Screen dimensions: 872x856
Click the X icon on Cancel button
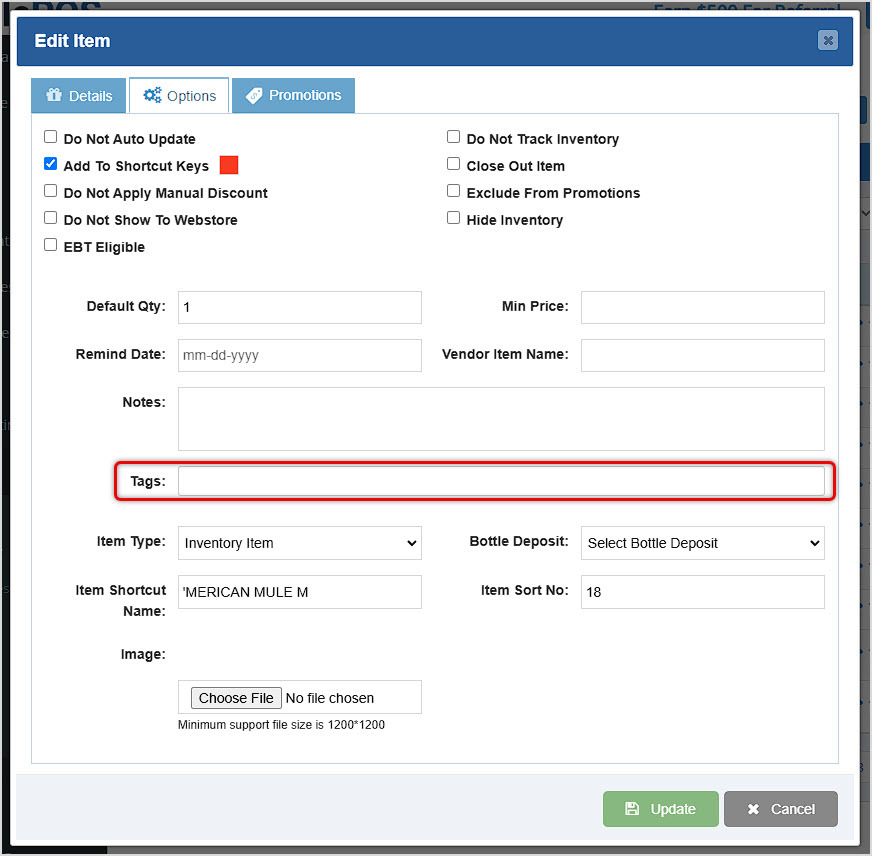pyautogui.click(x=753, y=809)
